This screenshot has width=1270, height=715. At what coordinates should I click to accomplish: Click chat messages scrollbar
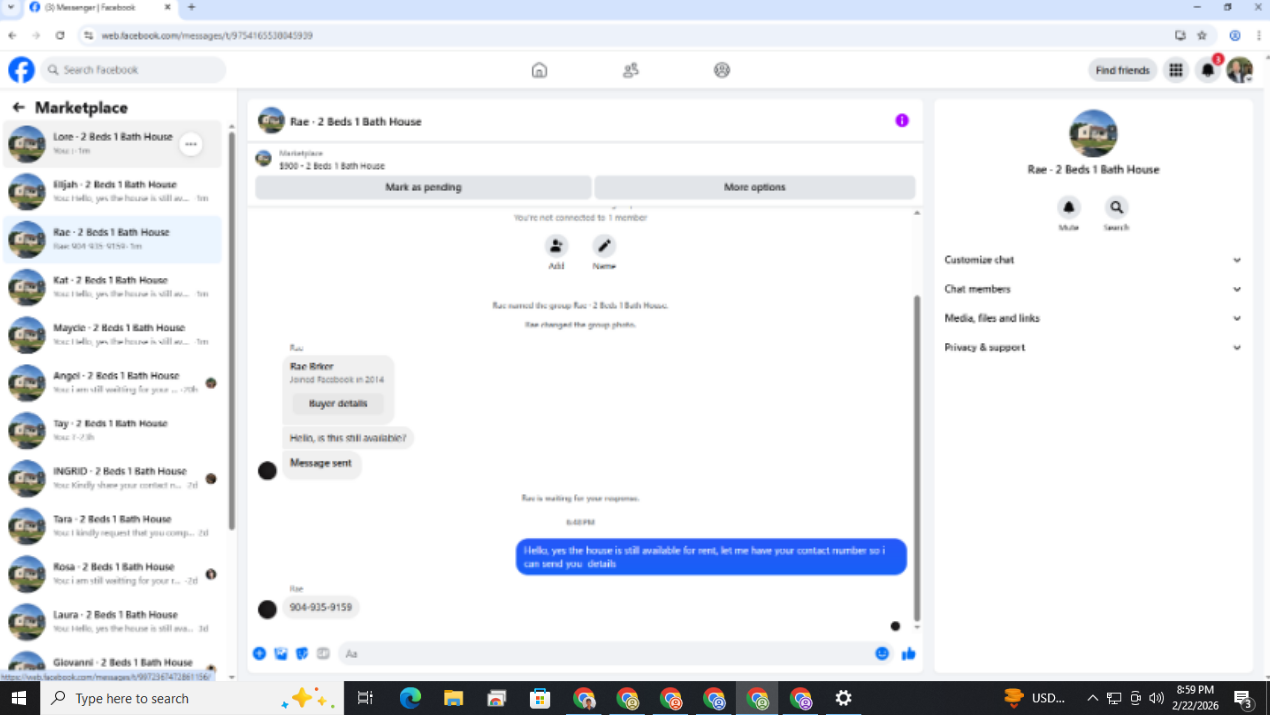tap(917, 458)
